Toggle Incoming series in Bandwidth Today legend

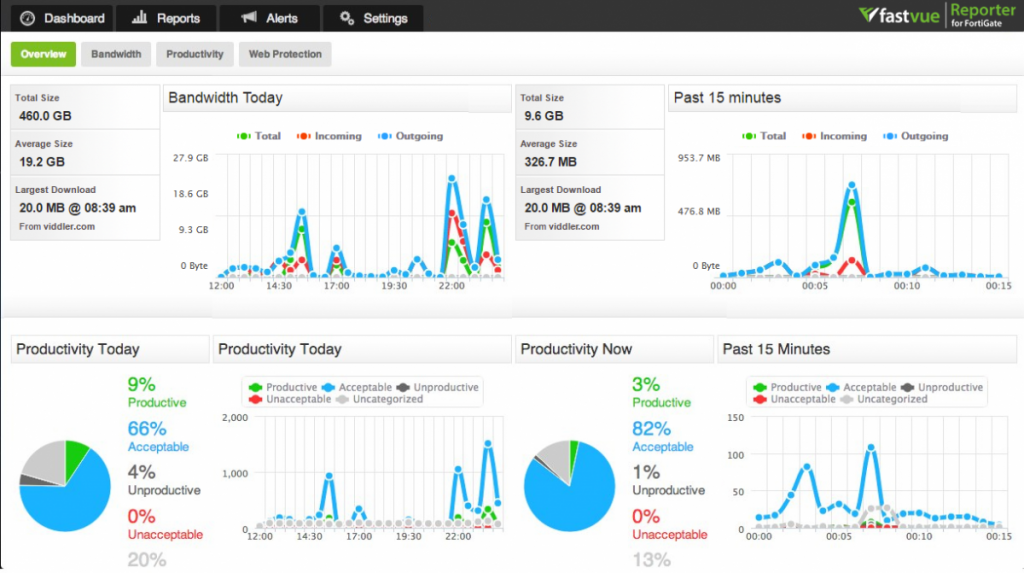click(329, 136)
